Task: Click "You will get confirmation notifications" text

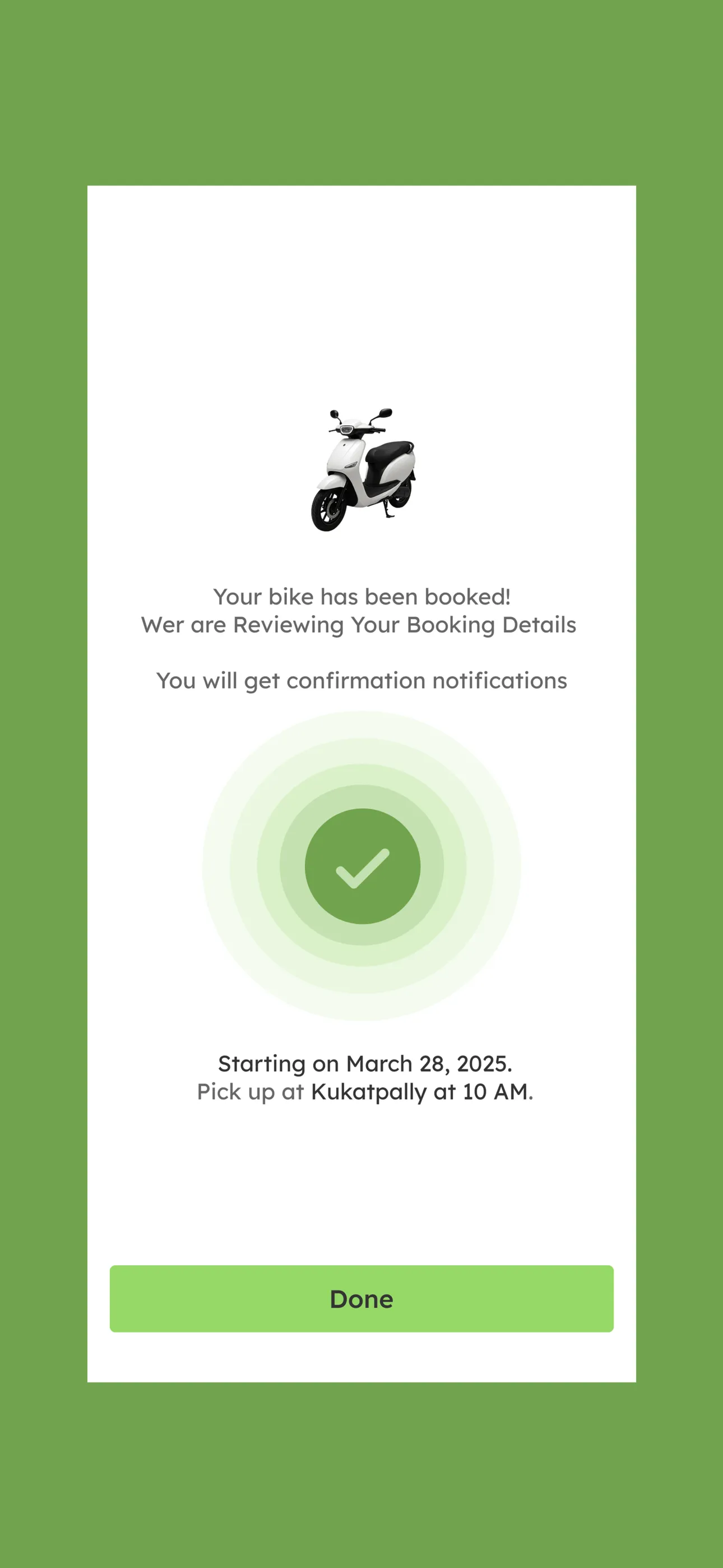Action: pos(361,681)
